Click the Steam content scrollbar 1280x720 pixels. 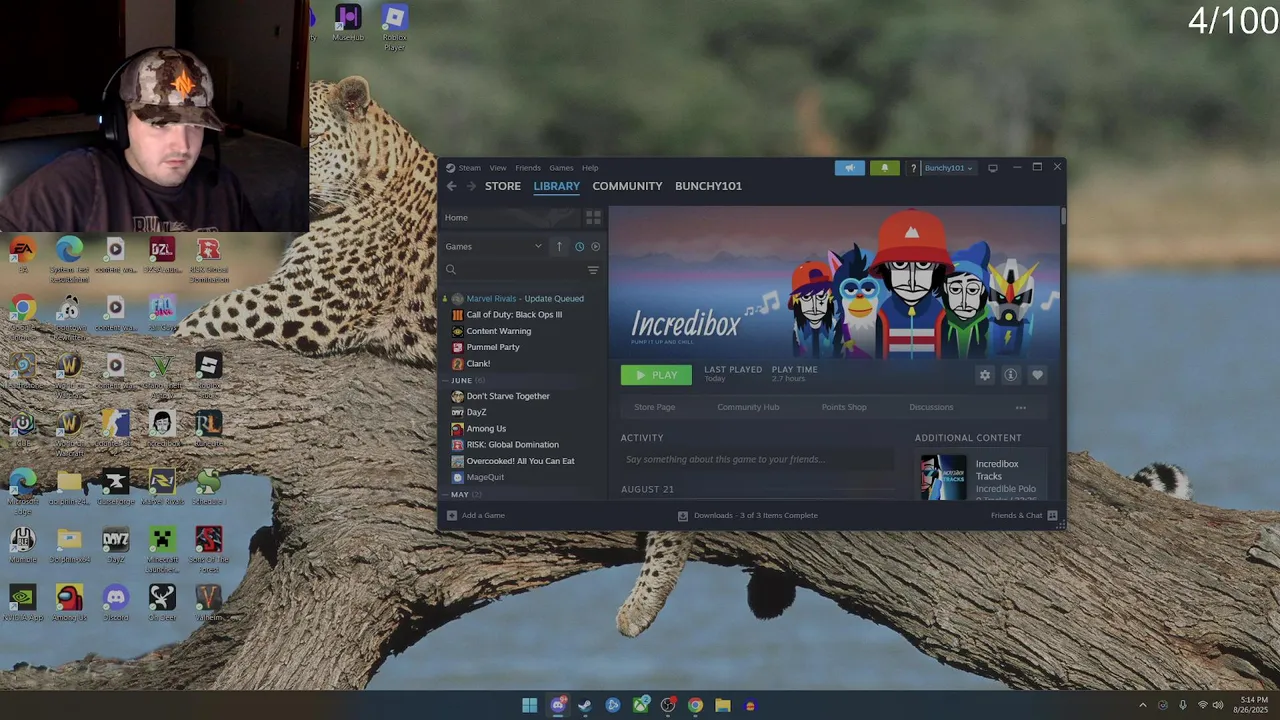point(1063,217)
